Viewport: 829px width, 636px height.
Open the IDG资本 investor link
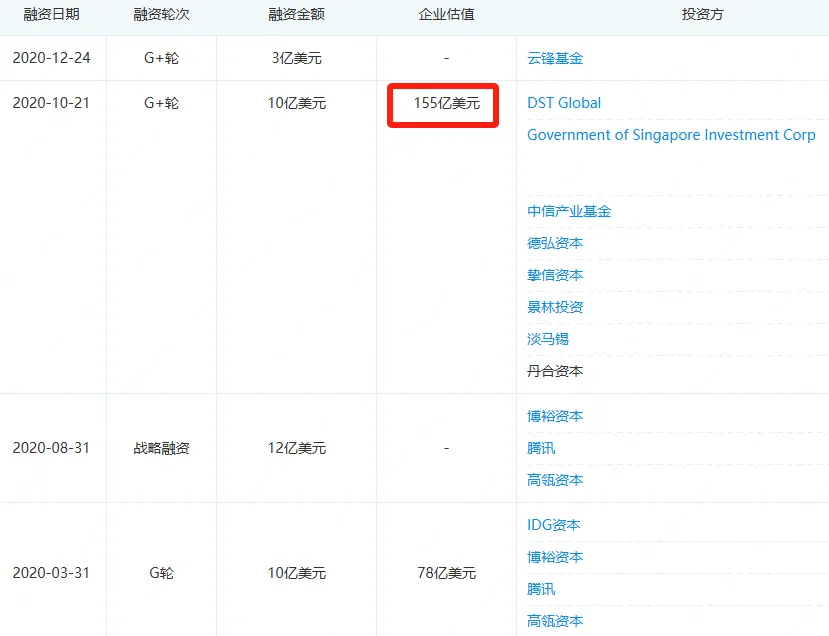click(x=554, y=525)
